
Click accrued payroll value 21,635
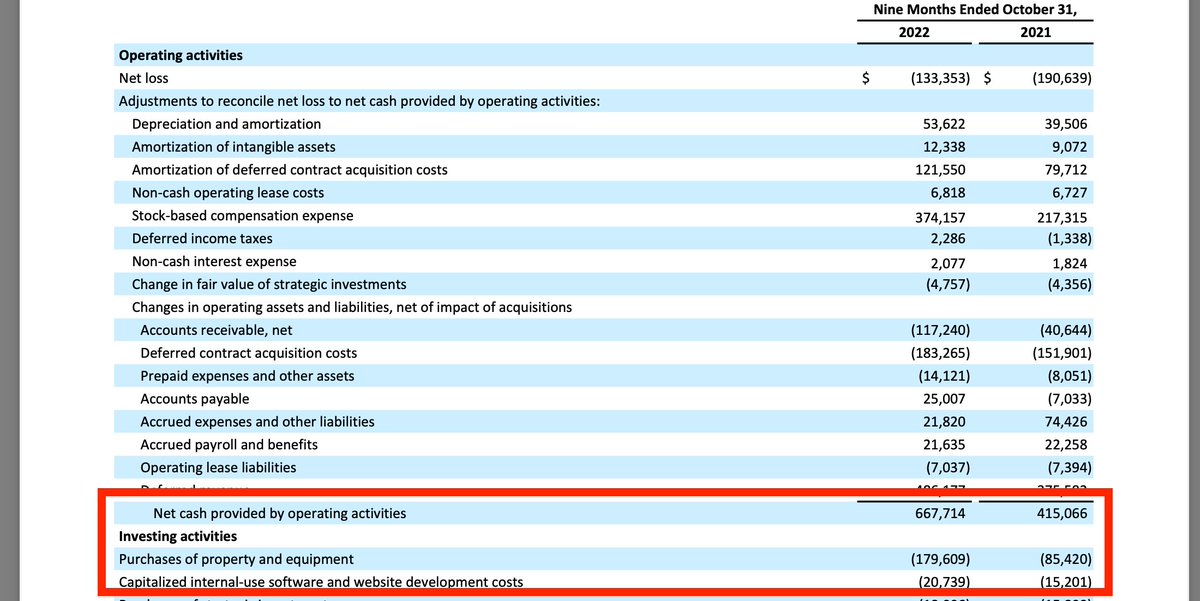pos(944,445)
